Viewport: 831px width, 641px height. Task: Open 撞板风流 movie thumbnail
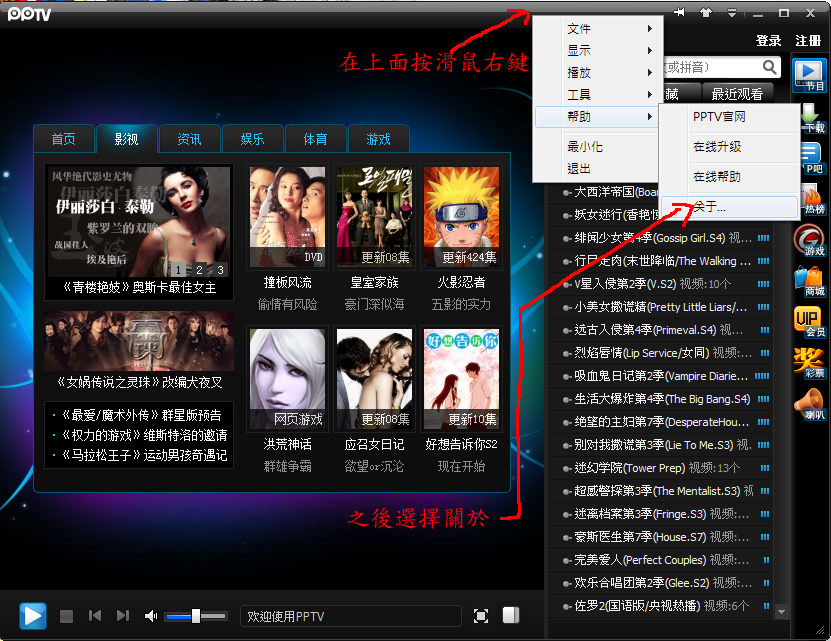coord(287,217)
